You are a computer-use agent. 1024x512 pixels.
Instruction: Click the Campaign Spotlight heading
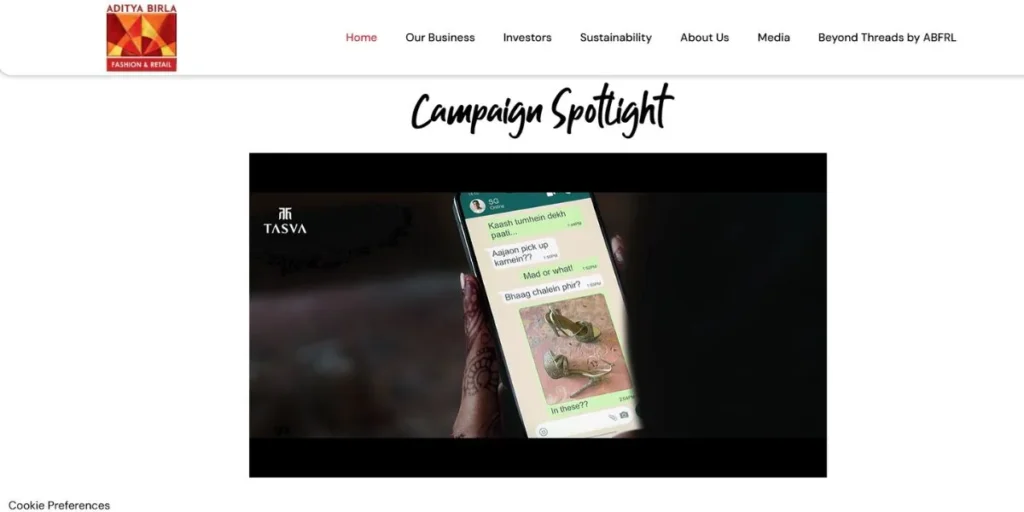(x=541, y=109)
